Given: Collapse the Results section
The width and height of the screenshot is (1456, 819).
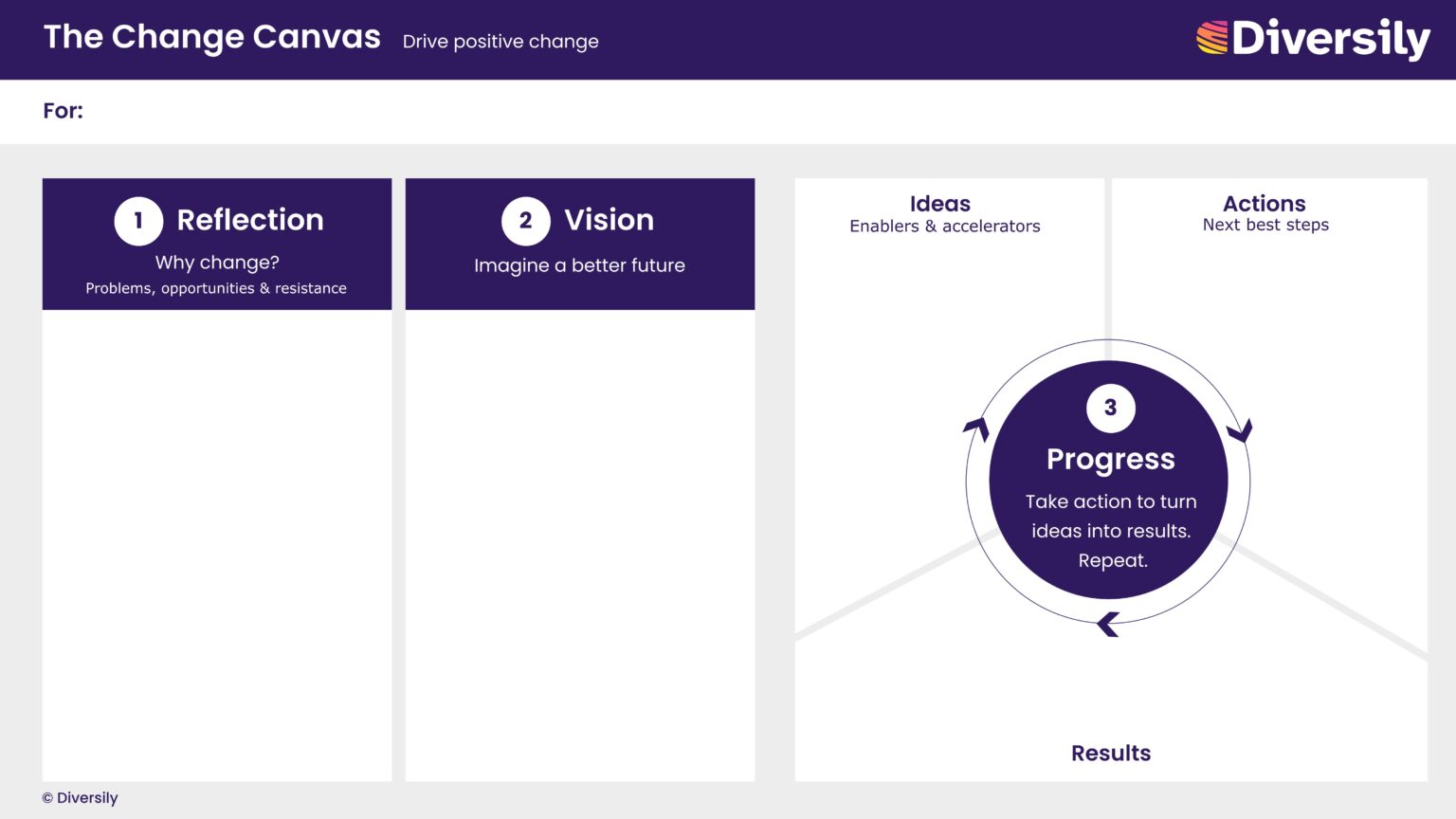Looking at the screenshot, I should coord(1109,753).
